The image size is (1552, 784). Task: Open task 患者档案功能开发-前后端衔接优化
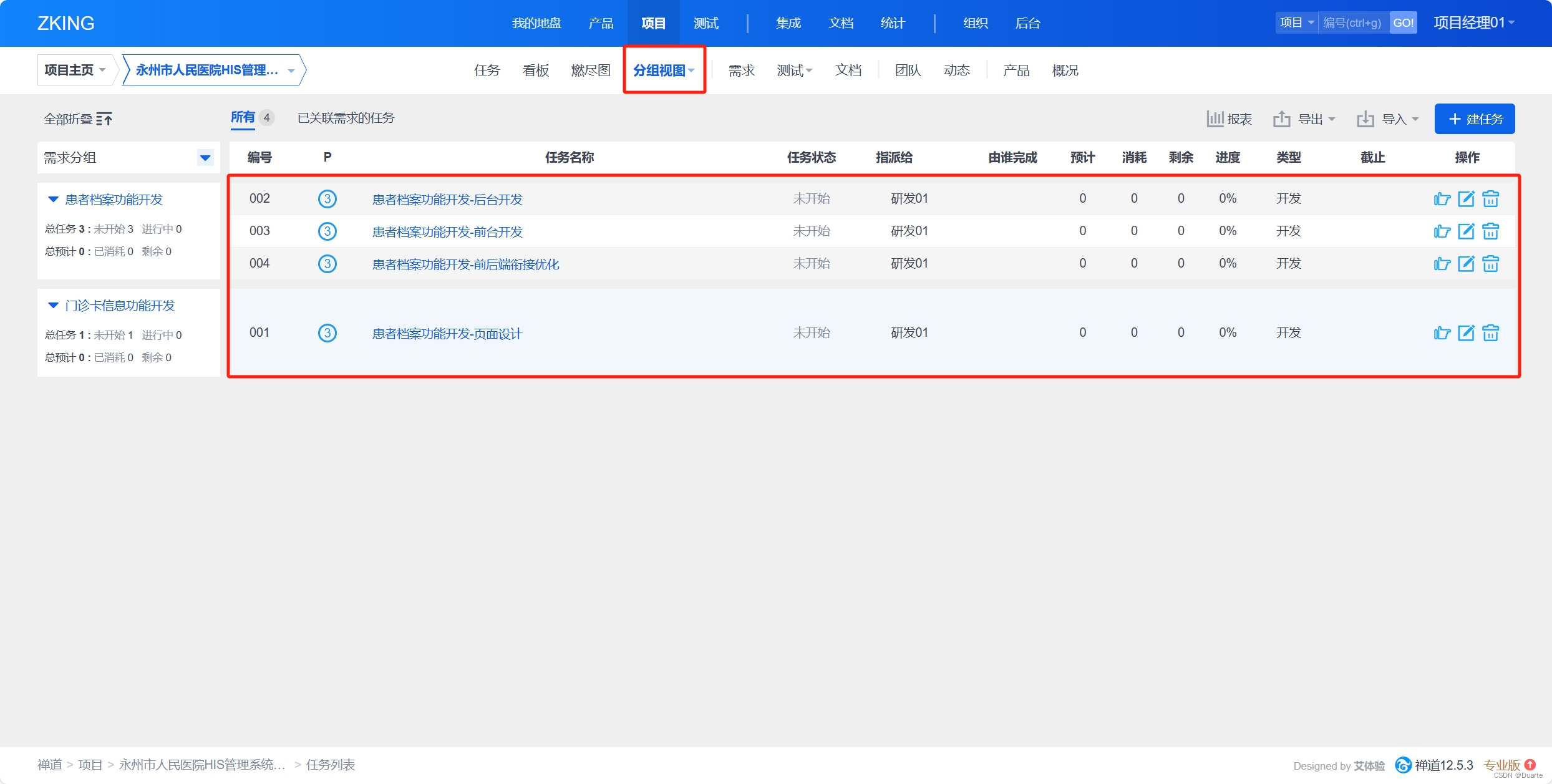tap(466, 264)
